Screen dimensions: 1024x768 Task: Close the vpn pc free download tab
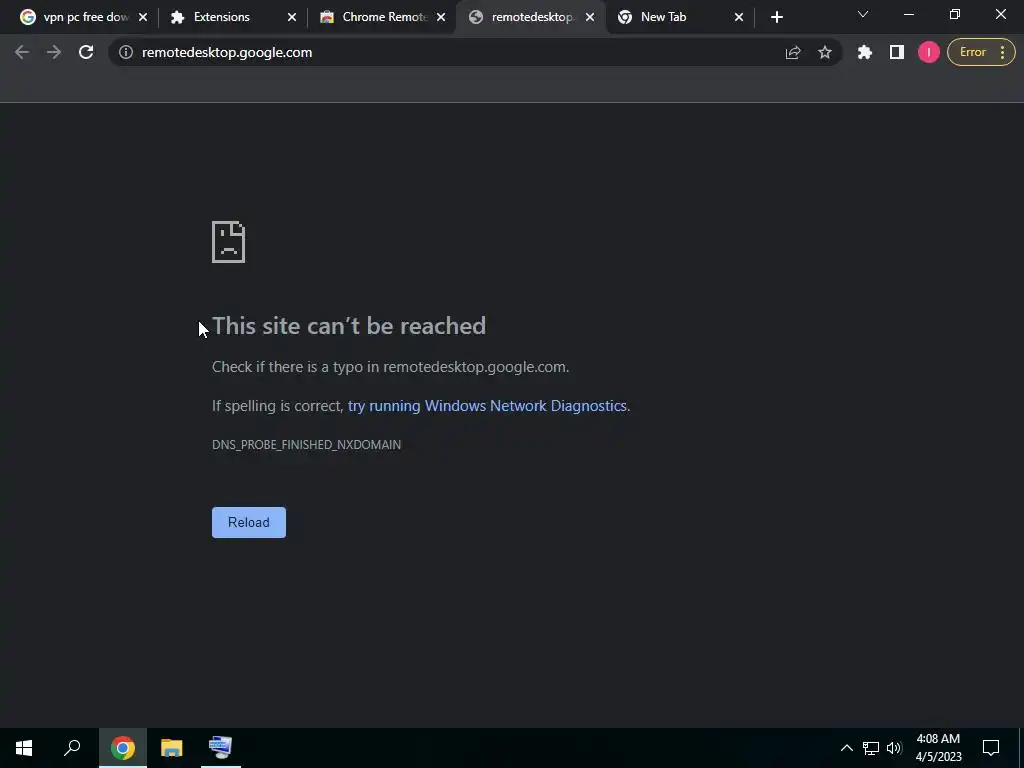tap(143, 17)
